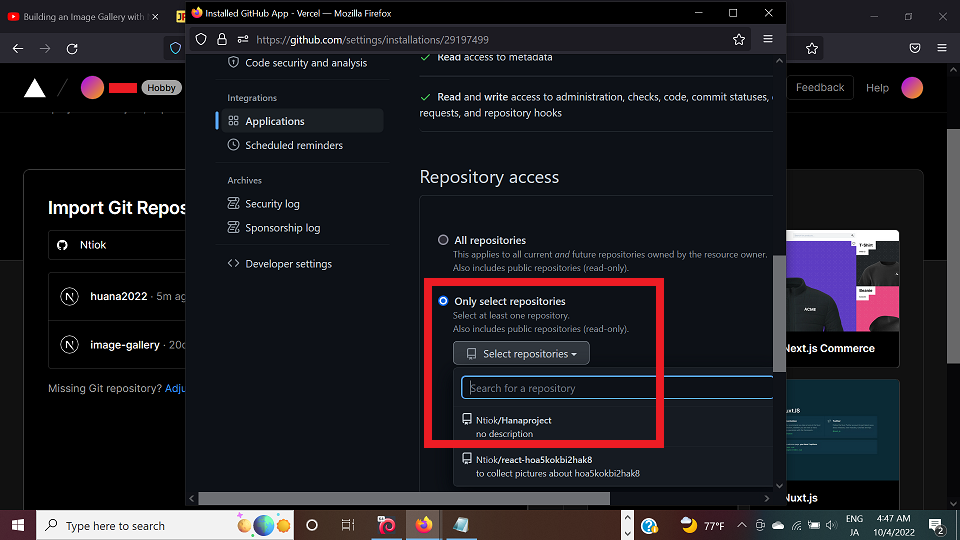Open the background browser's hamburger menu
960x540 pixels.
coord(942,48)
